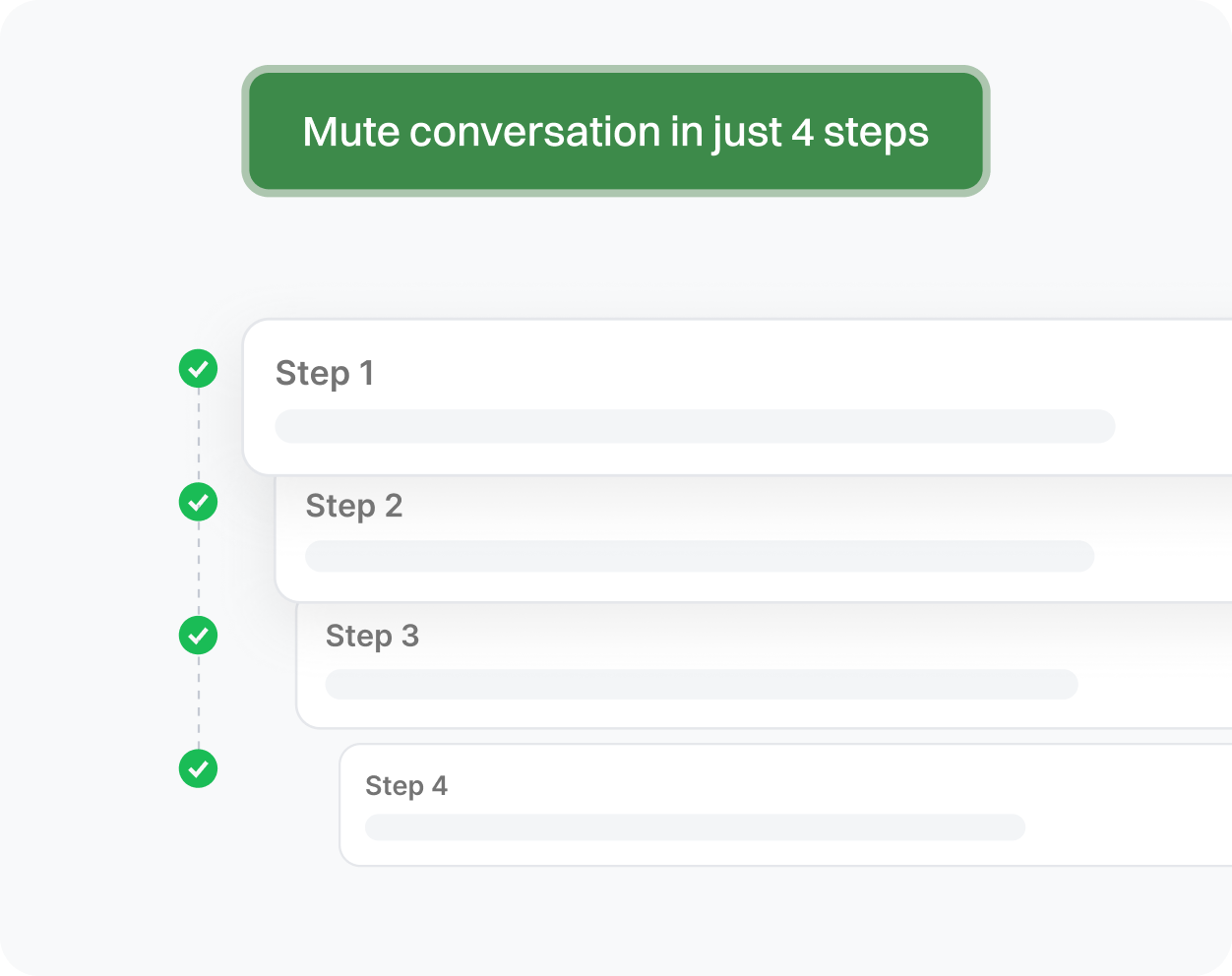Click the "Step 4" title label
The width and height of the screenshot is (1232, 976).
pyautogui.click(x=405, y=786)
